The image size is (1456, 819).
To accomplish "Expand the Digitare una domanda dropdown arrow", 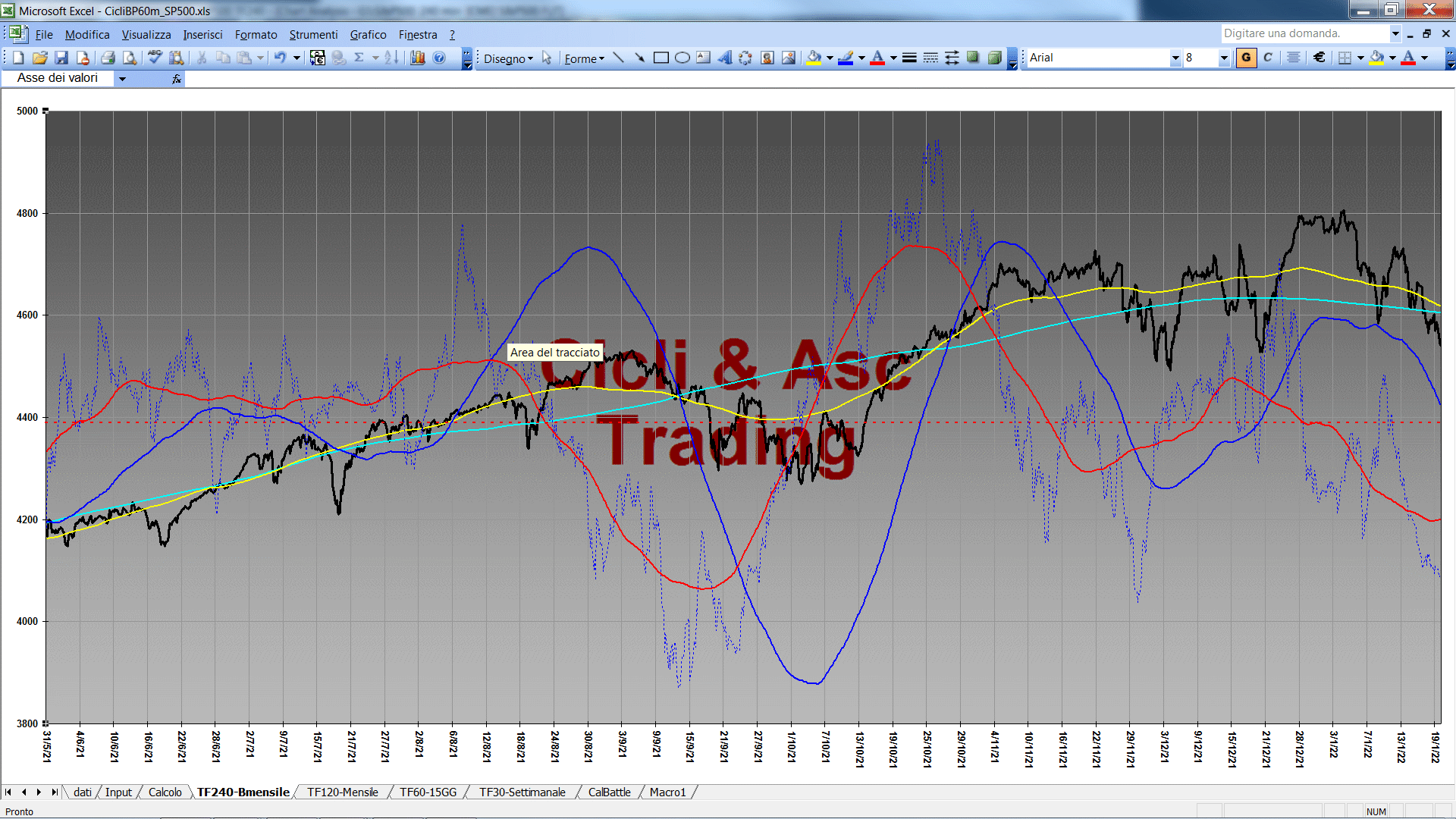I will click(x=1395, y=33).
